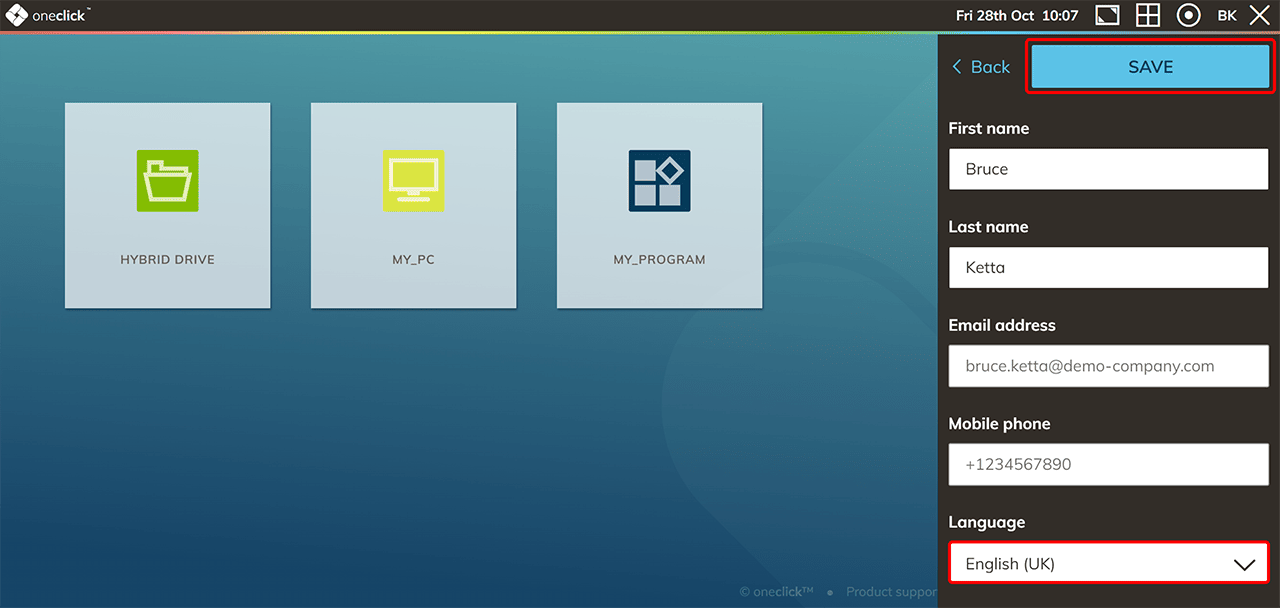Click the Mobile phone input field
The height and width of the screenshot is (608, 1280).
pyautogui.click(x=1108, y=464)
